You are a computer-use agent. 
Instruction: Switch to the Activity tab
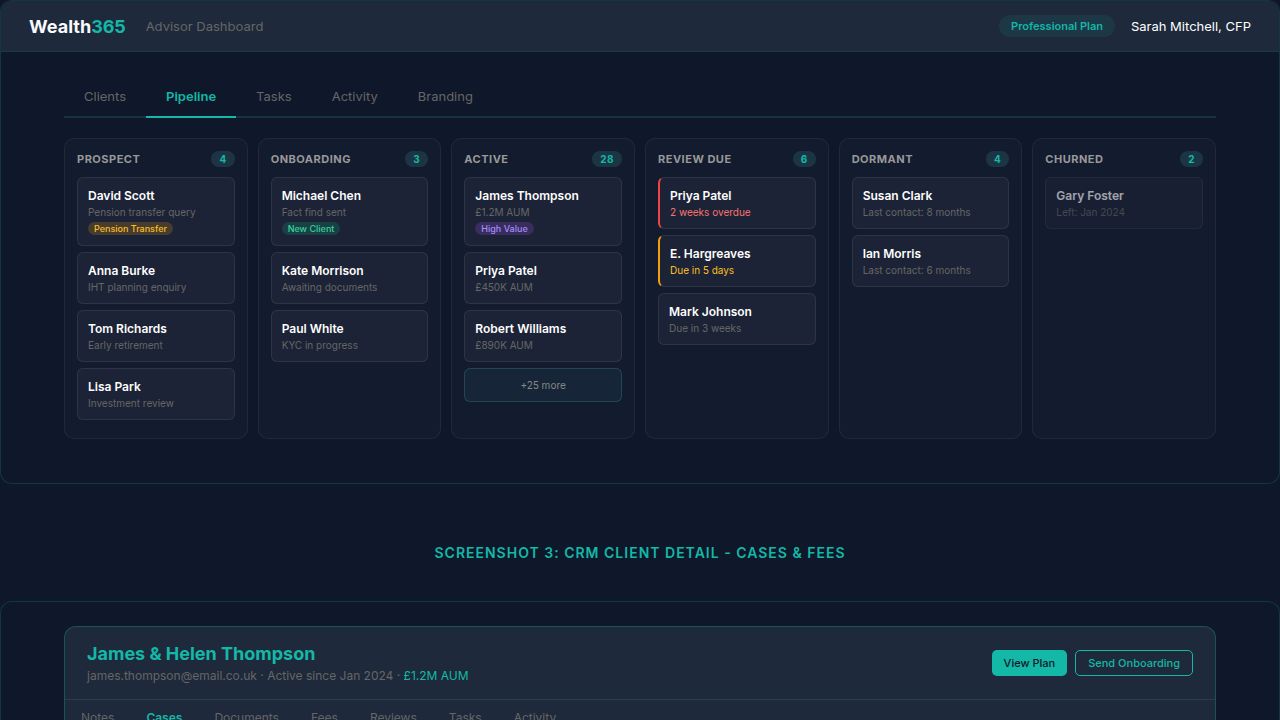(354, 96)
